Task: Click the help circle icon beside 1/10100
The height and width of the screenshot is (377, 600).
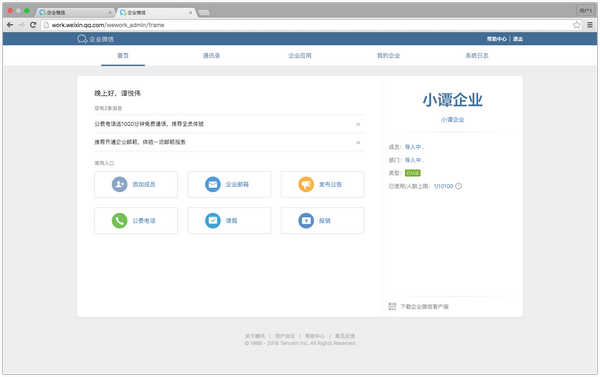Action: click(458, 186)
